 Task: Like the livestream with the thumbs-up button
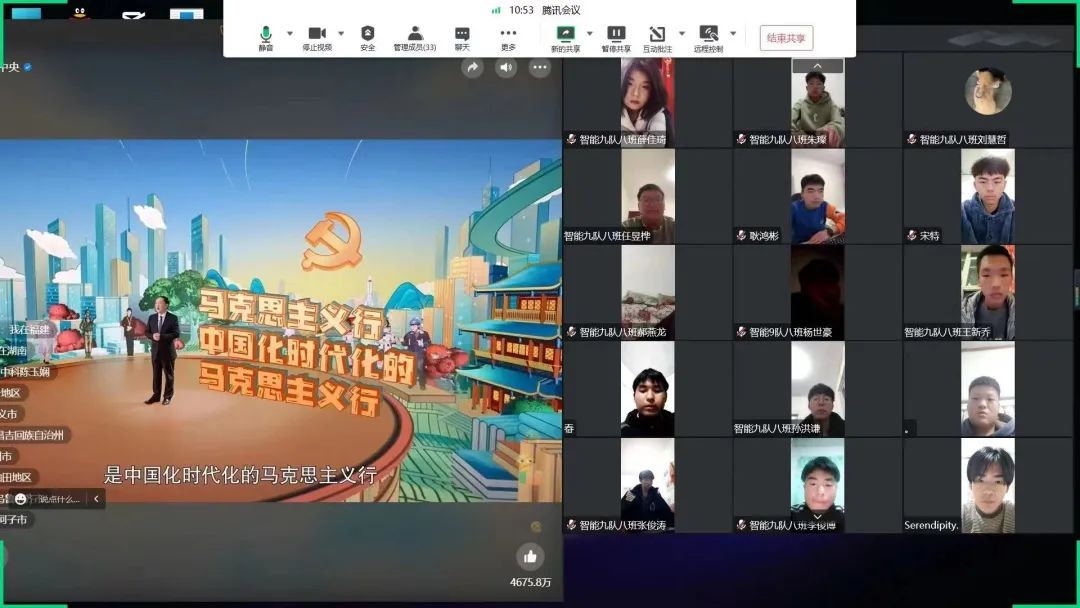pyautogui.click(x=530, y=556)
